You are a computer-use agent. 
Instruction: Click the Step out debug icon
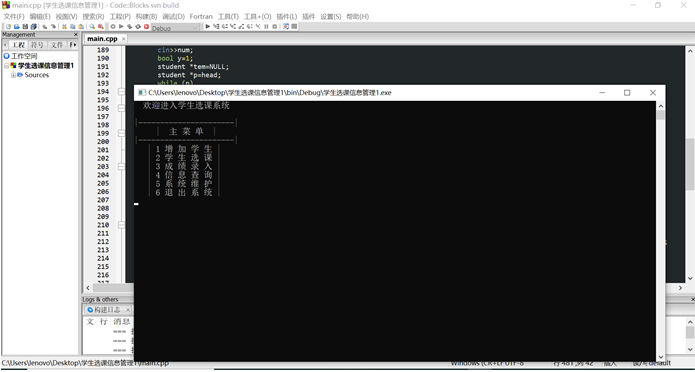pos(241,27)
